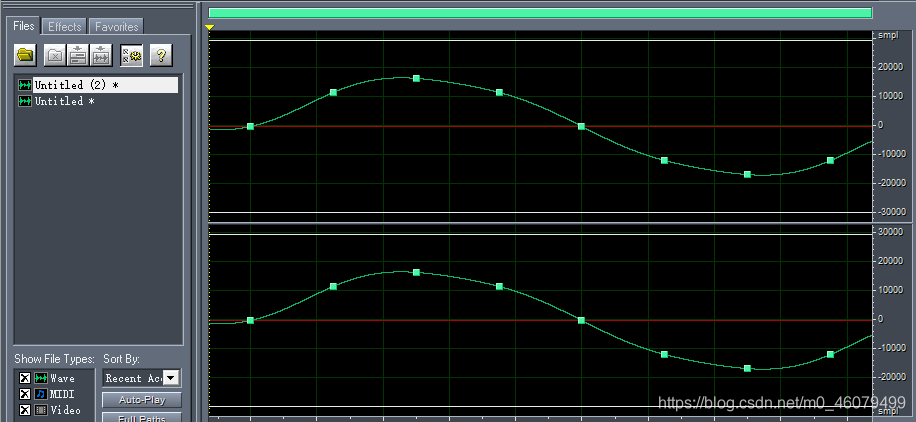Open a file with the yellow folder icon

click(x=25, y=56)
